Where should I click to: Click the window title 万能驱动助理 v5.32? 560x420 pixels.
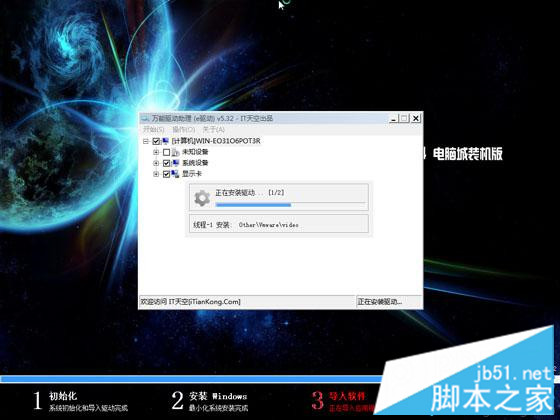click(x=212, y=118)
